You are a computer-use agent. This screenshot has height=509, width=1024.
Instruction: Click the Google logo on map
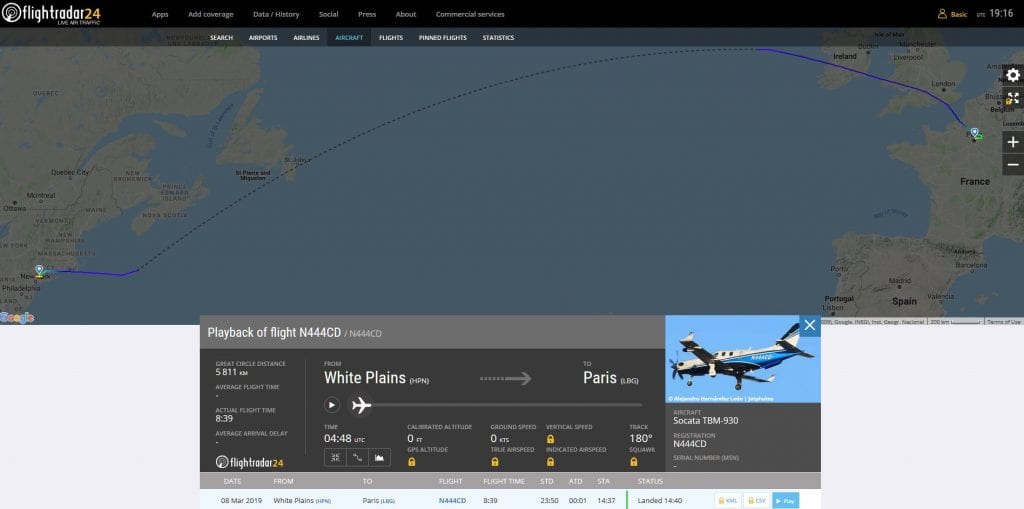click(17, 318)
